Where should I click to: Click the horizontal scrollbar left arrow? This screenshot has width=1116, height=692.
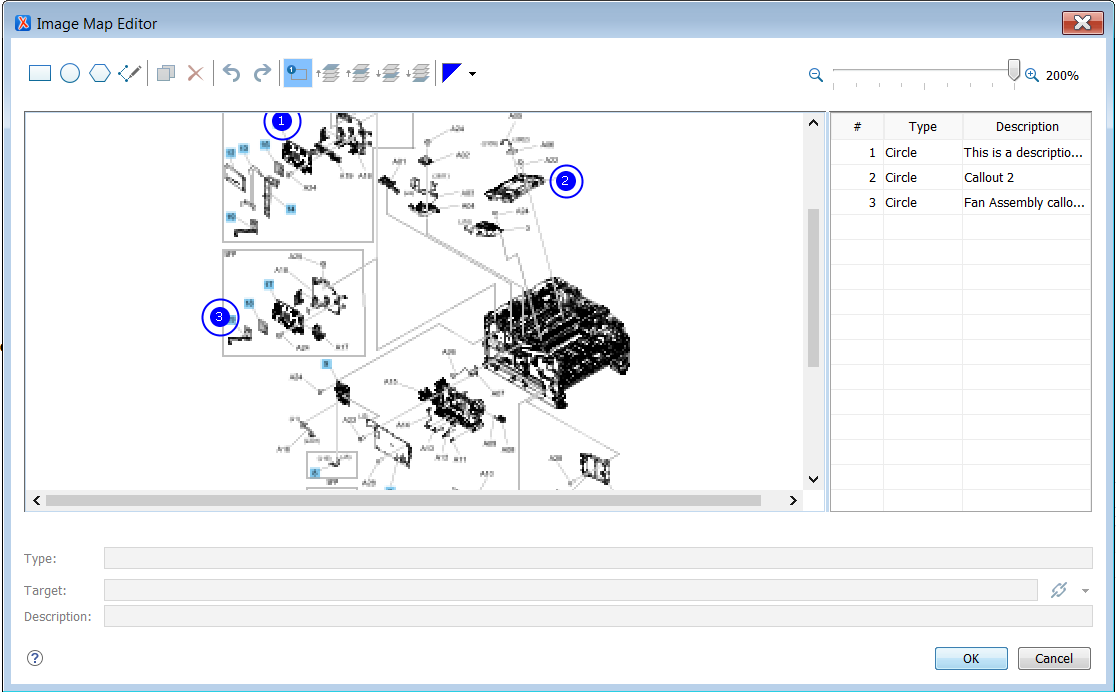(x=36, y=500)
